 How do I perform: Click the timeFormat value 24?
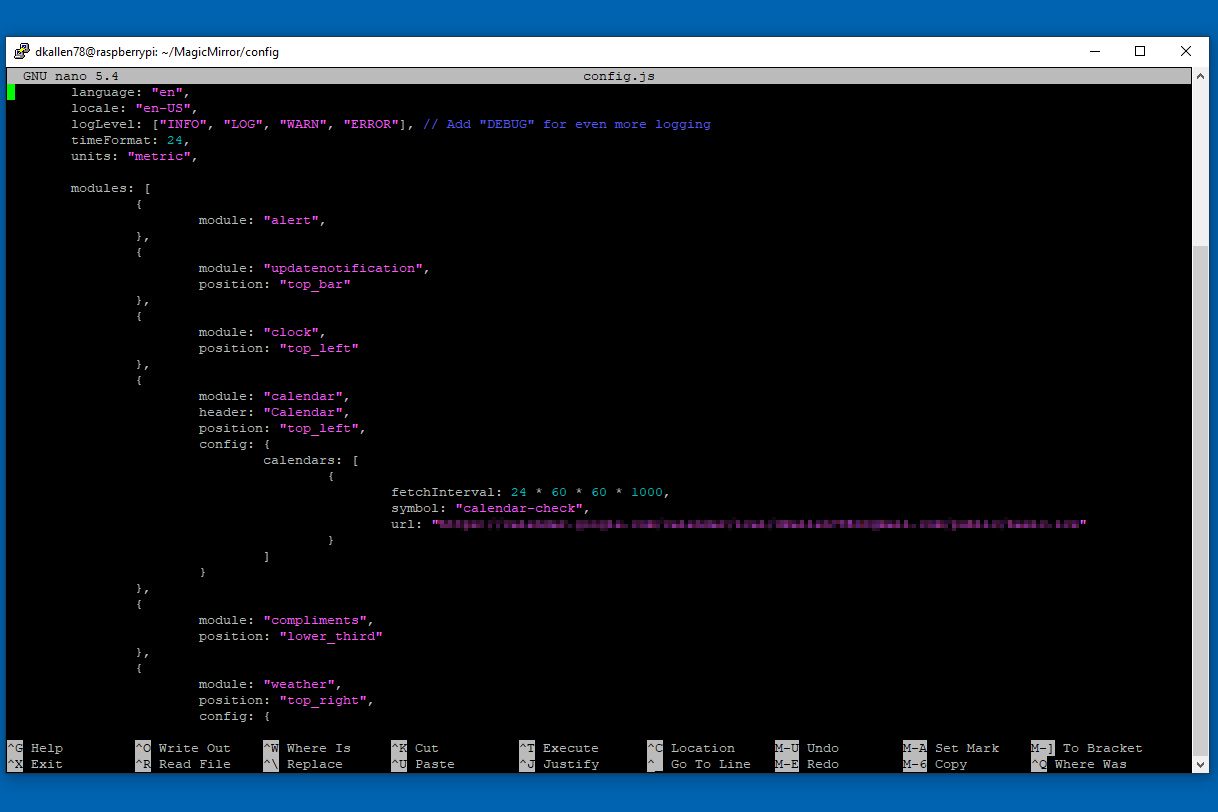point(174,140)
